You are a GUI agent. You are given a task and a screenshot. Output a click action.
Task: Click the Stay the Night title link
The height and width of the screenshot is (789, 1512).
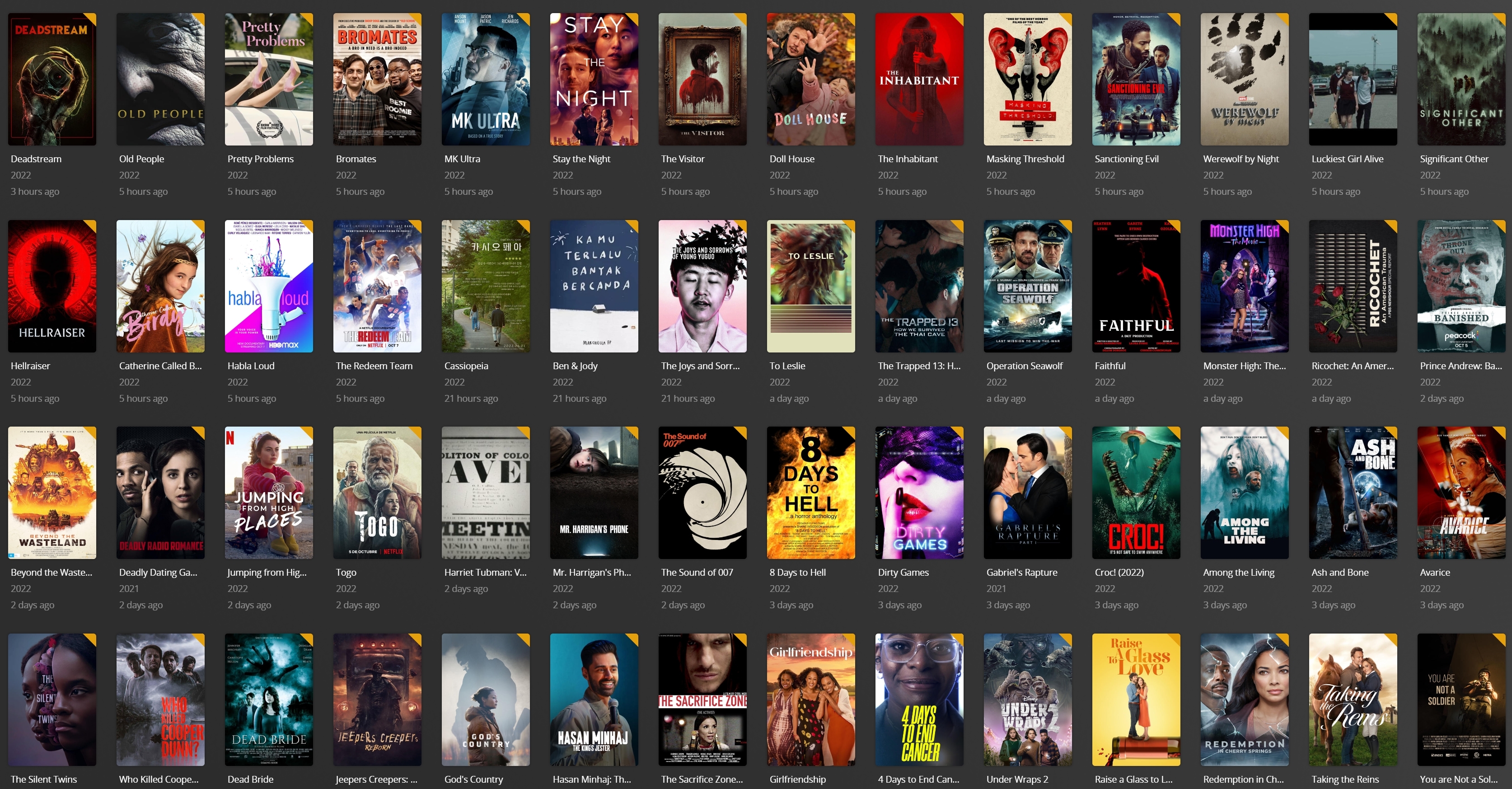581,159
